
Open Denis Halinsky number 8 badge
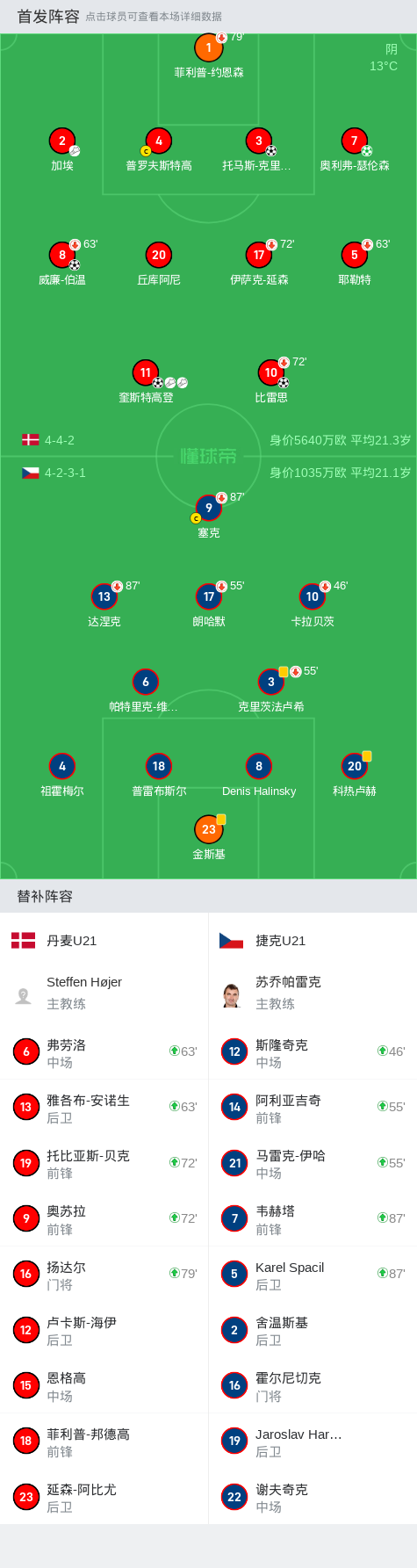tap(259, 766)
